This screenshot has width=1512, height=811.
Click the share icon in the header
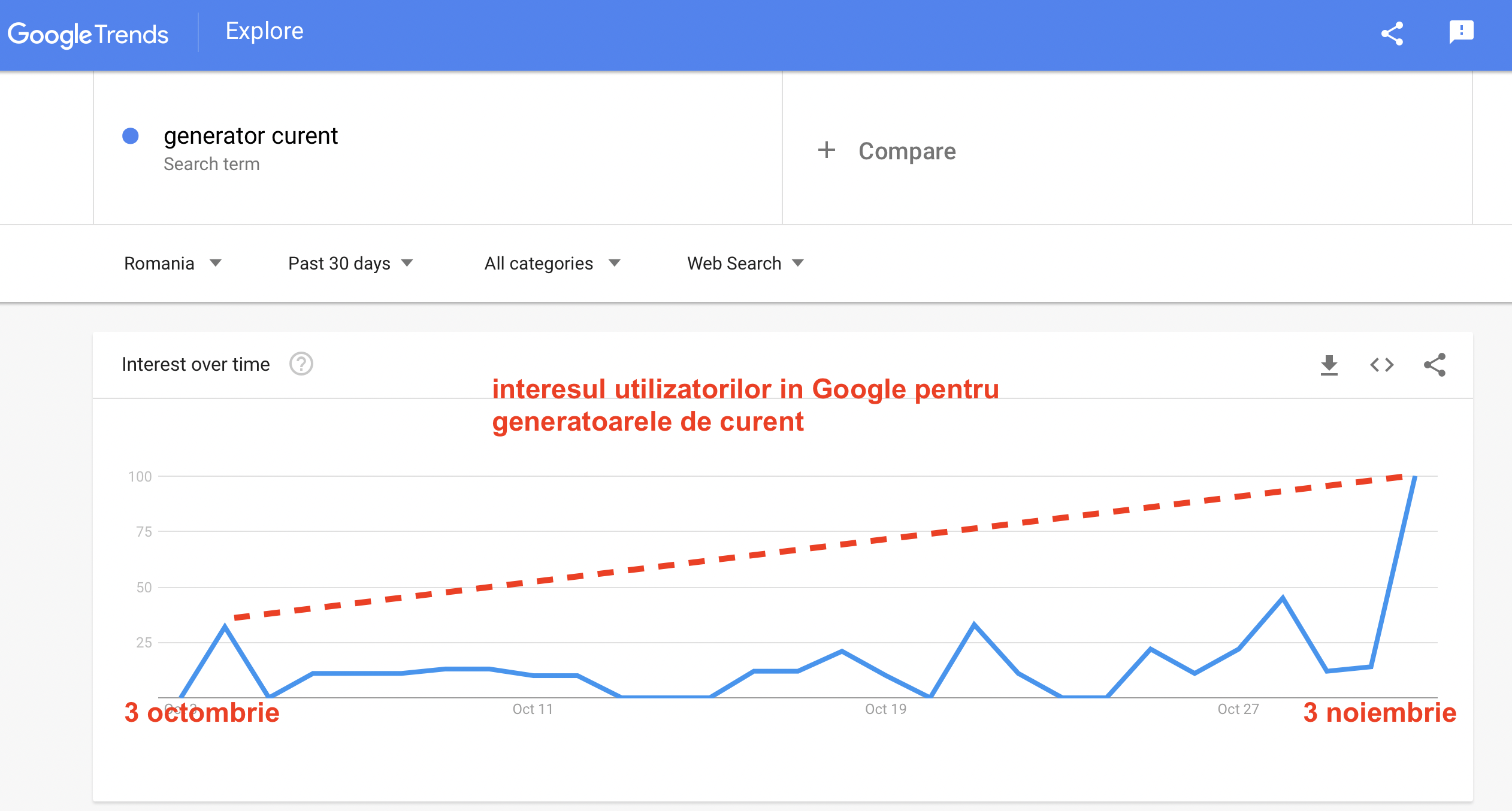tap(1392, 34)
